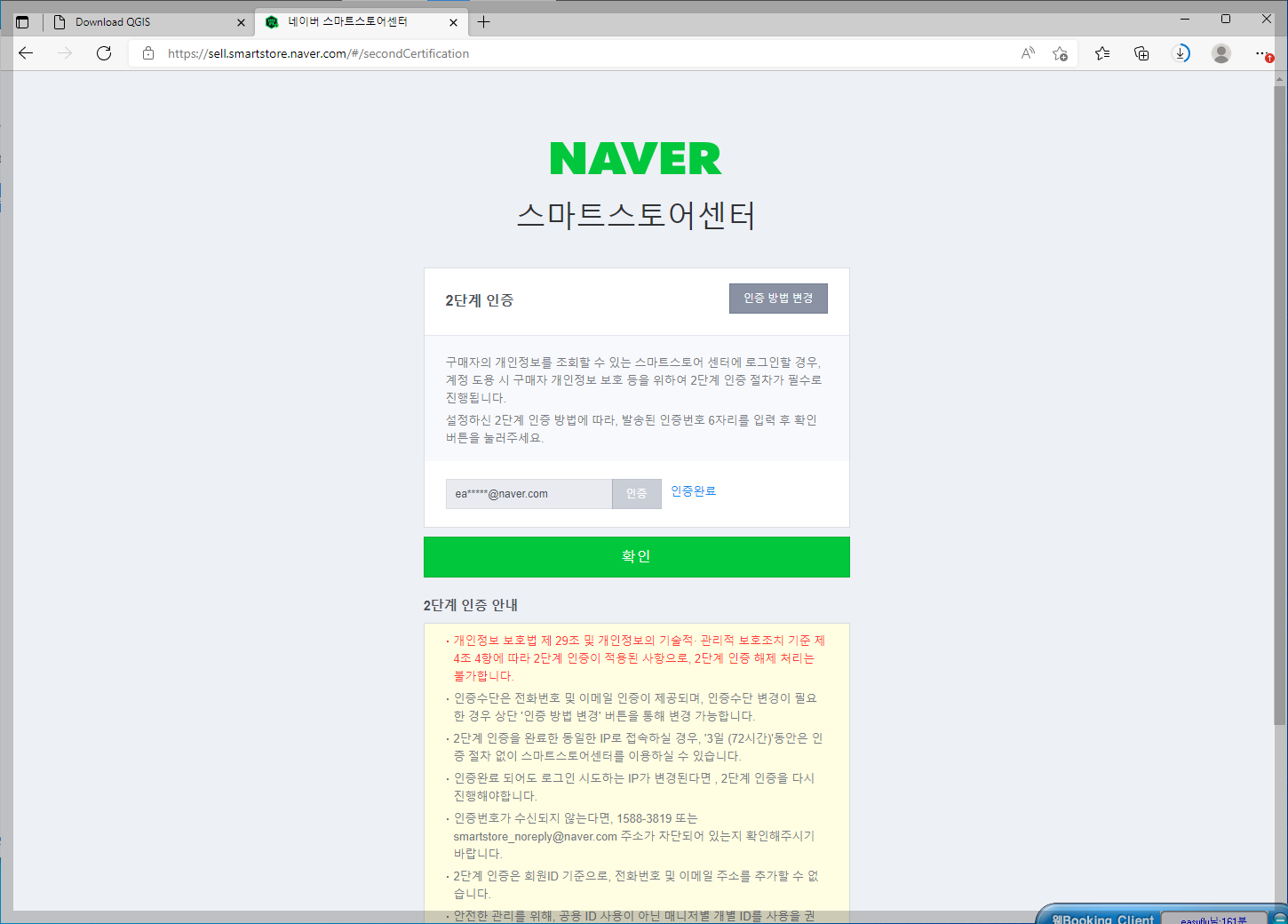Open the profile avatar icon

click(1221, 53)
